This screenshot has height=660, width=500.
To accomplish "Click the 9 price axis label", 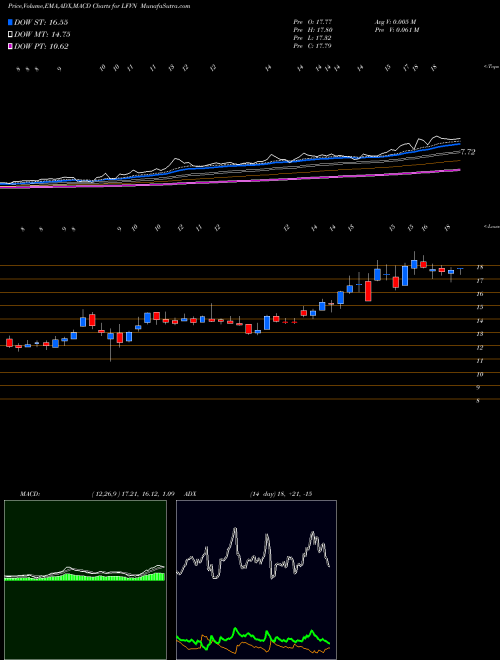I will [478, 388].
